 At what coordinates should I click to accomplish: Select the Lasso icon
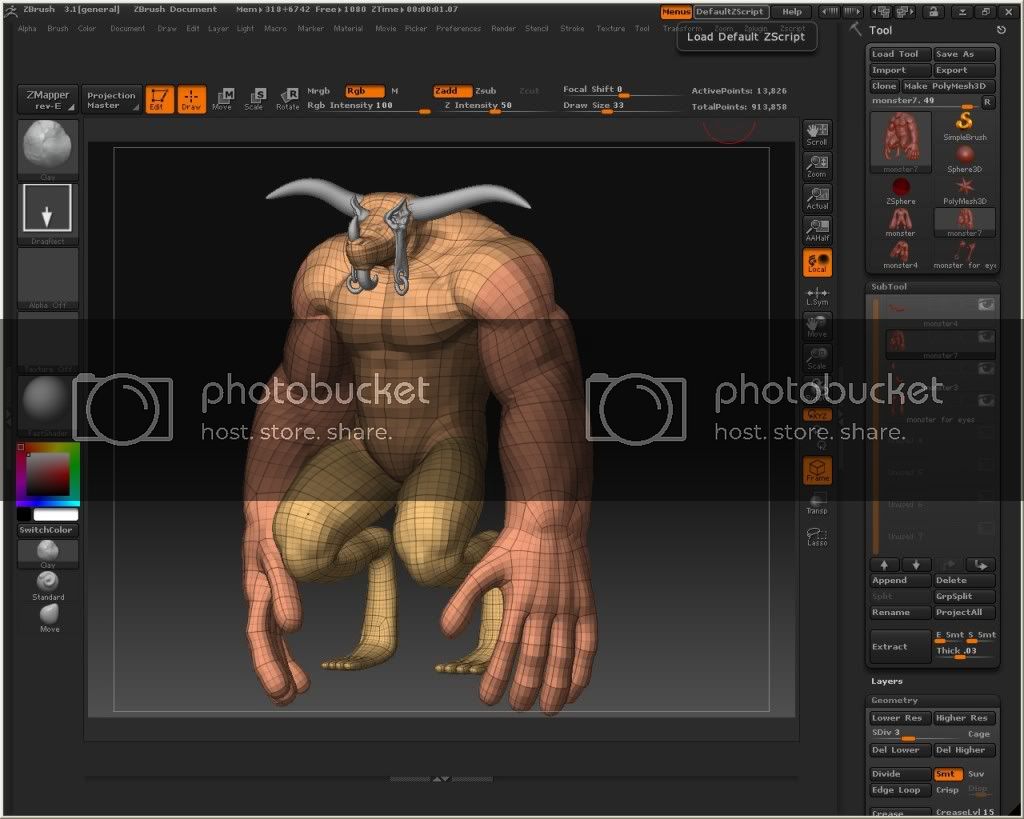817,537
